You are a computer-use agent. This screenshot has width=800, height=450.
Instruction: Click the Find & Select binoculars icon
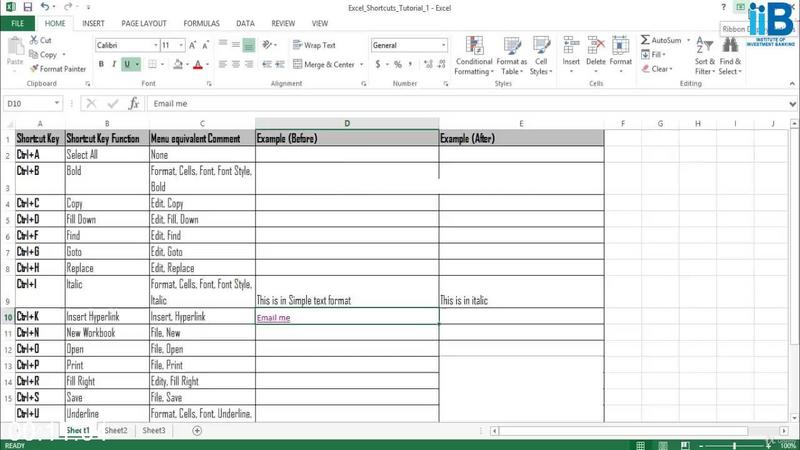(x=730, y=45)
